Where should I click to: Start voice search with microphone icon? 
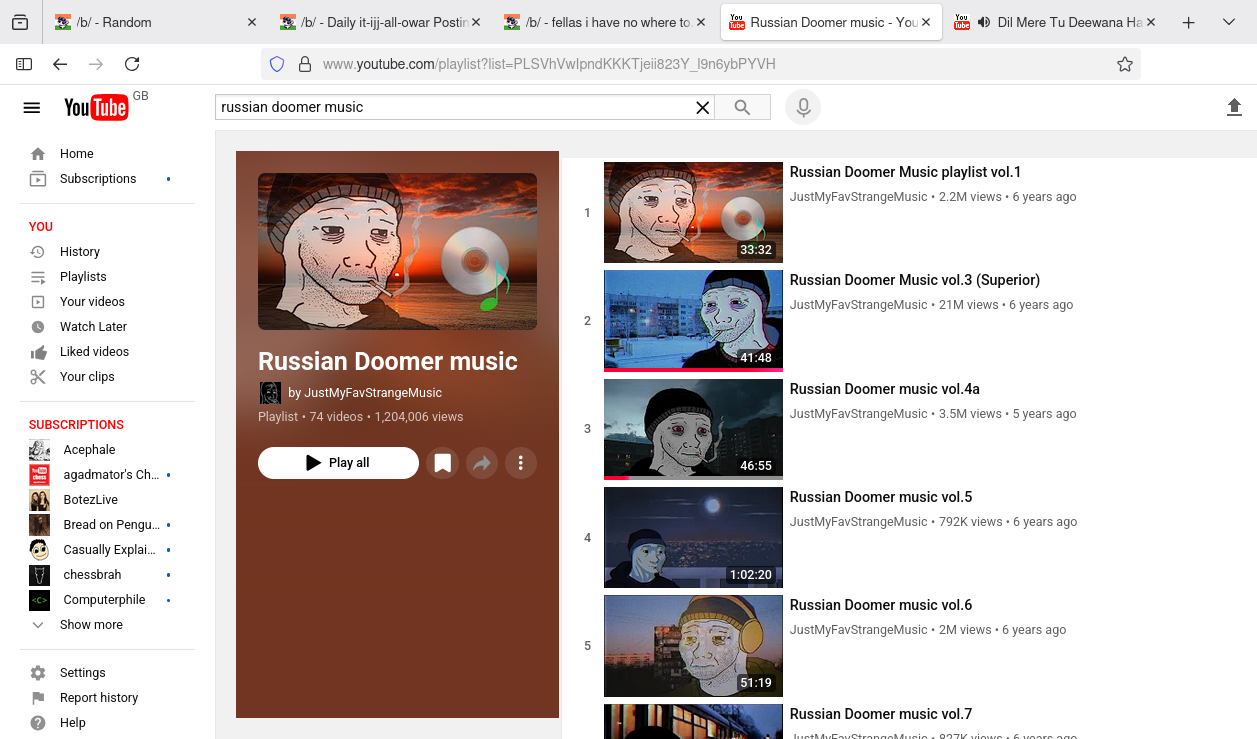[803, 107]
